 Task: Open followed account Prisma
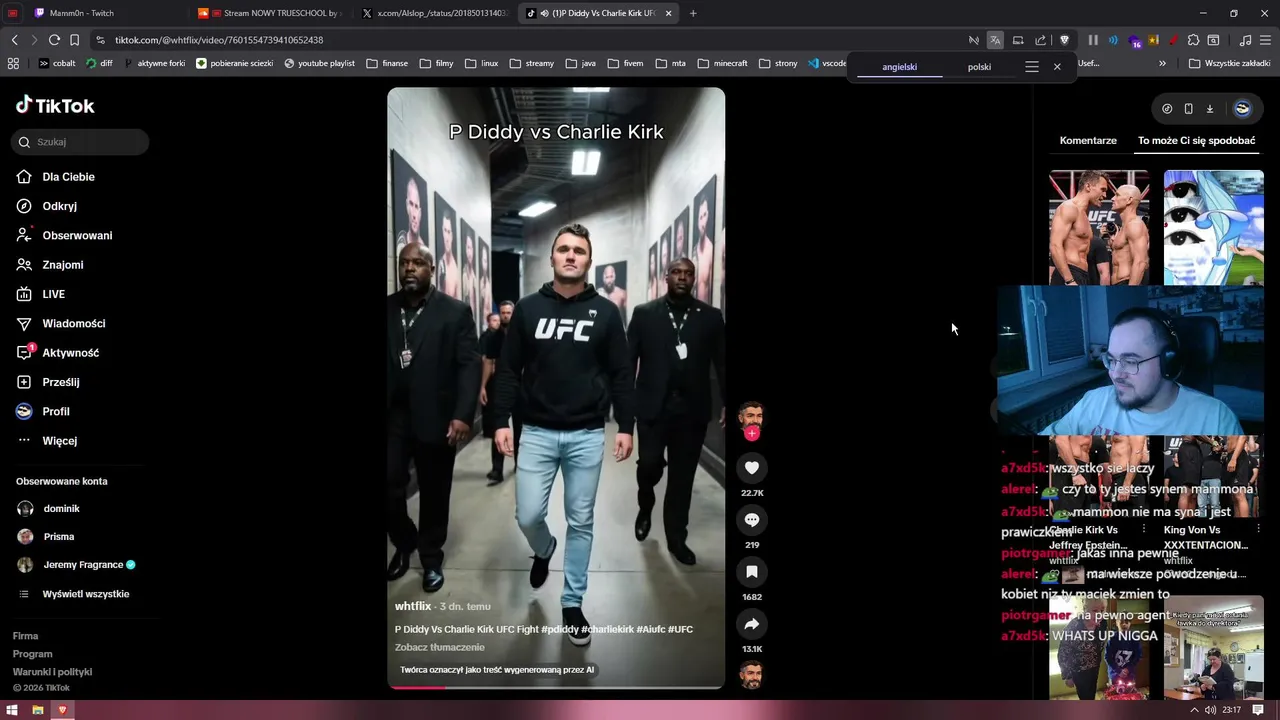click(x=46, y=537)
